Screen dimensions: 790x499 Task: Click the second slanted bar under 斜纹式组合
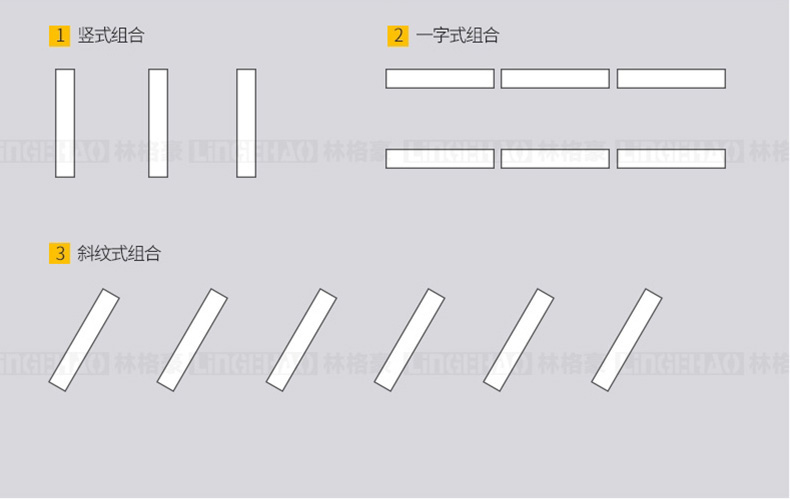pyautogui.click(x=192, y=340)
